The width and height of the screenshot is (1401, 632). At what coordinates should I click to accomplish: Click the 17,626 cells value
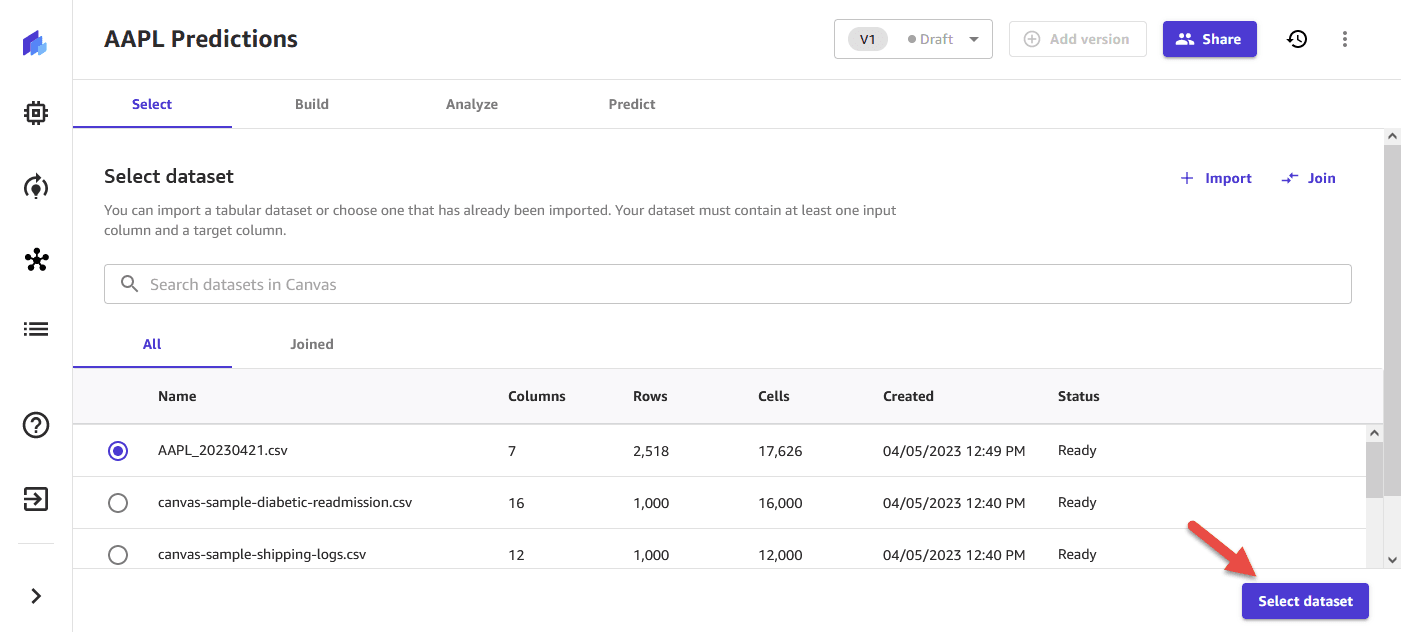click(780, 451)
